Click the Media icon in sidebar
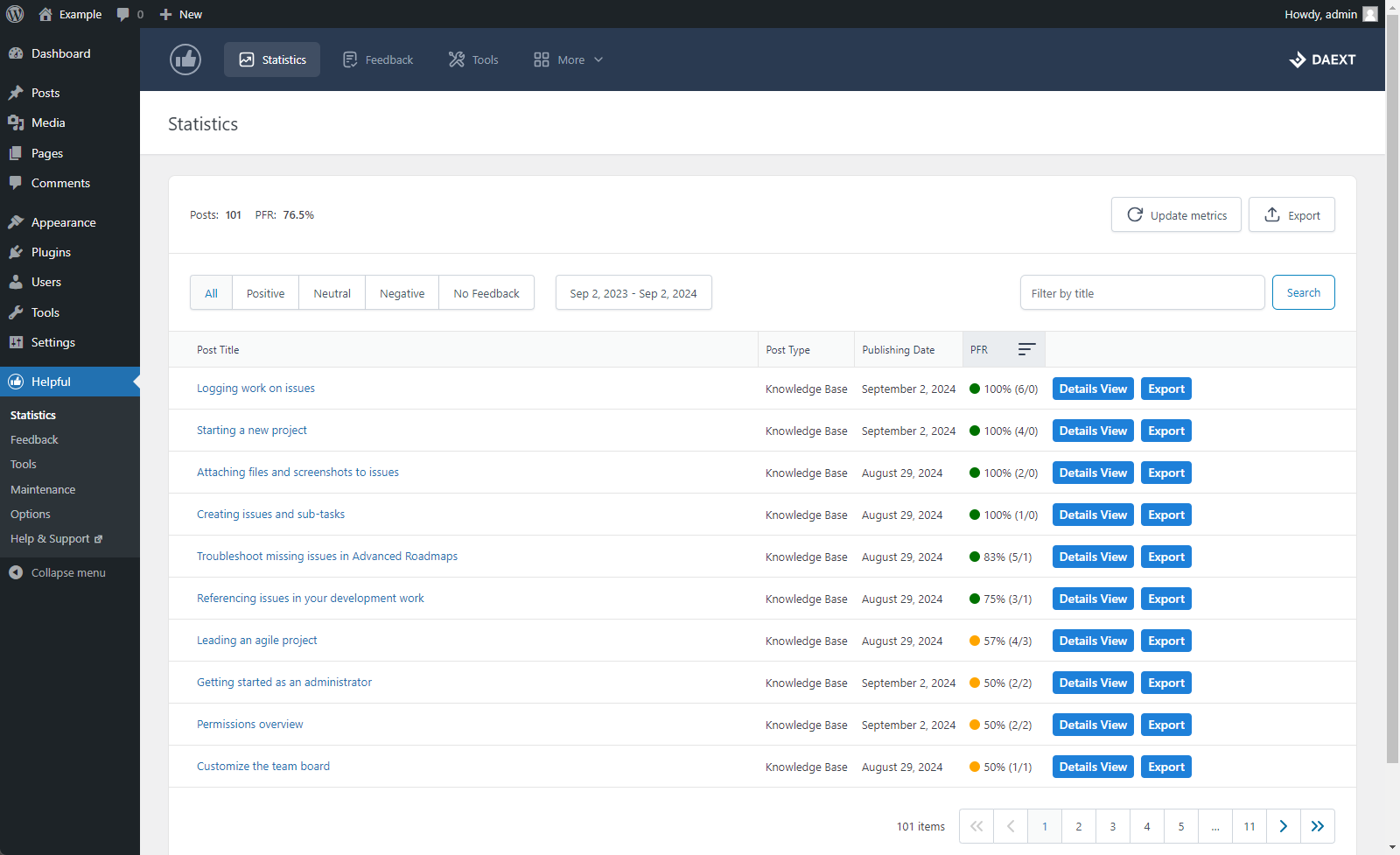Screen dimensions: 1400x855 16,123
